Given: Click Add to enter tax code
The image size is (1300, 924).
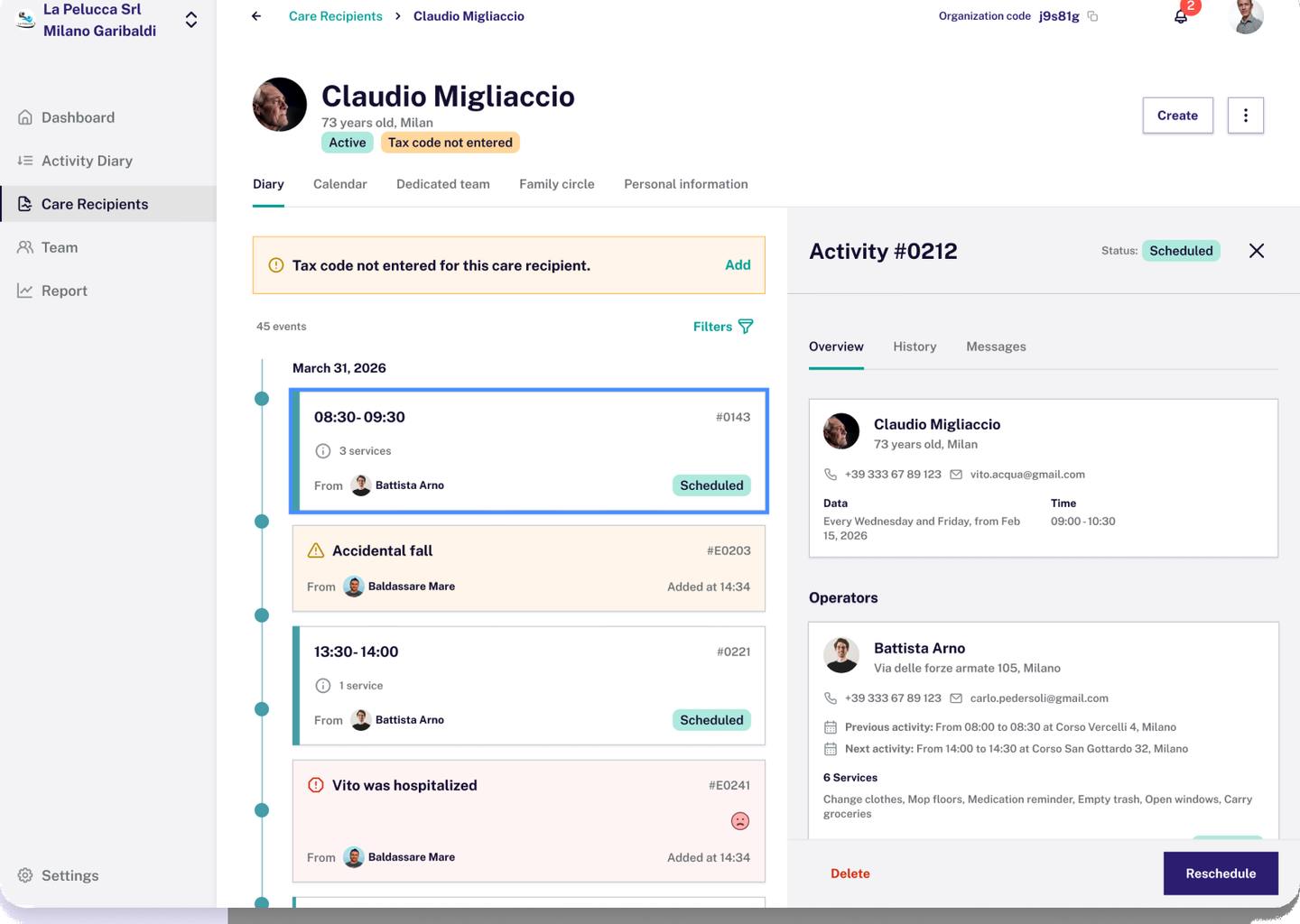Looking at the screenshot, I should click(738, 265).
